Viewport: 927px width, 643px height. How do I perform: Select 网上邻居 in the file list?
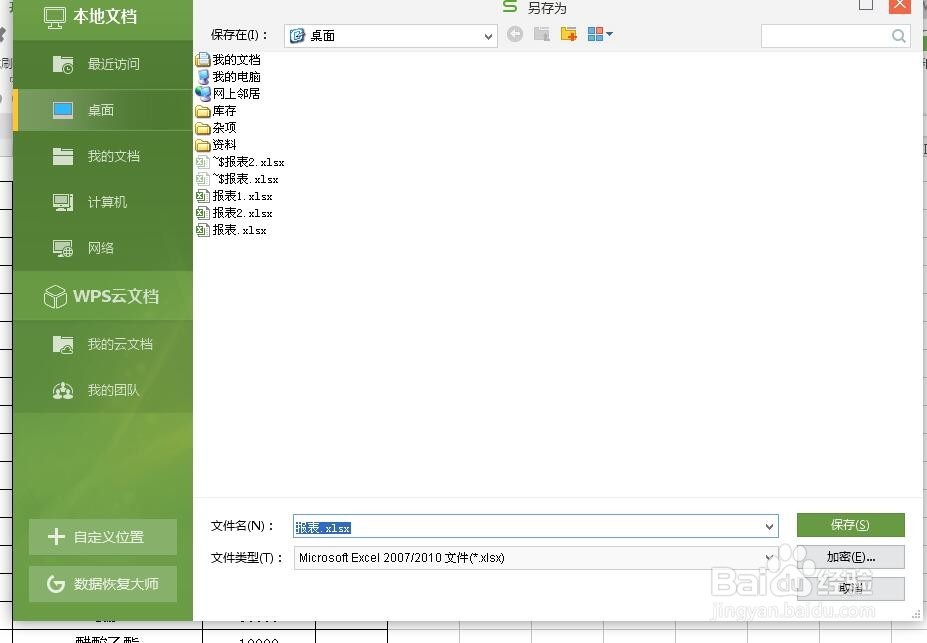click(228, 94)
